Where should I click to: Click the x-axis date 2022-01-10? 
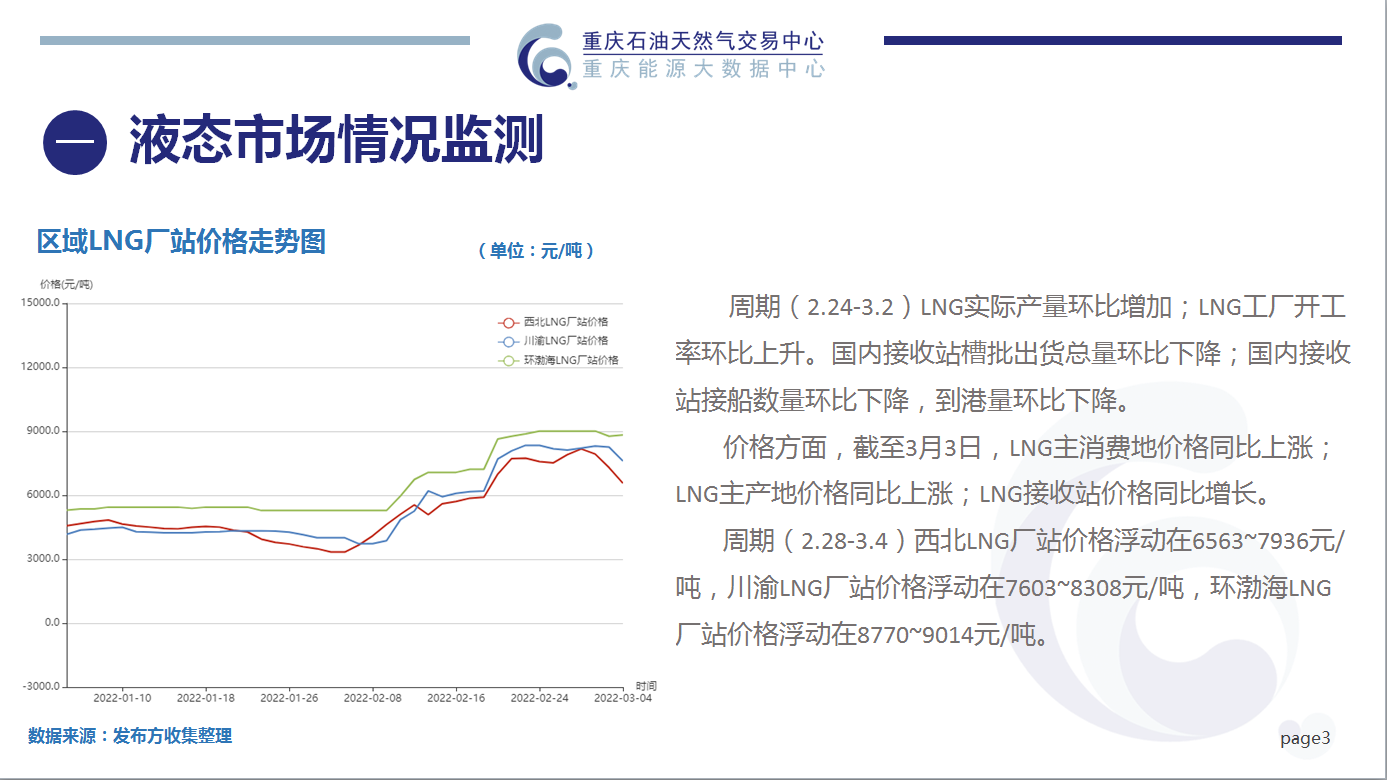point(122,698)
